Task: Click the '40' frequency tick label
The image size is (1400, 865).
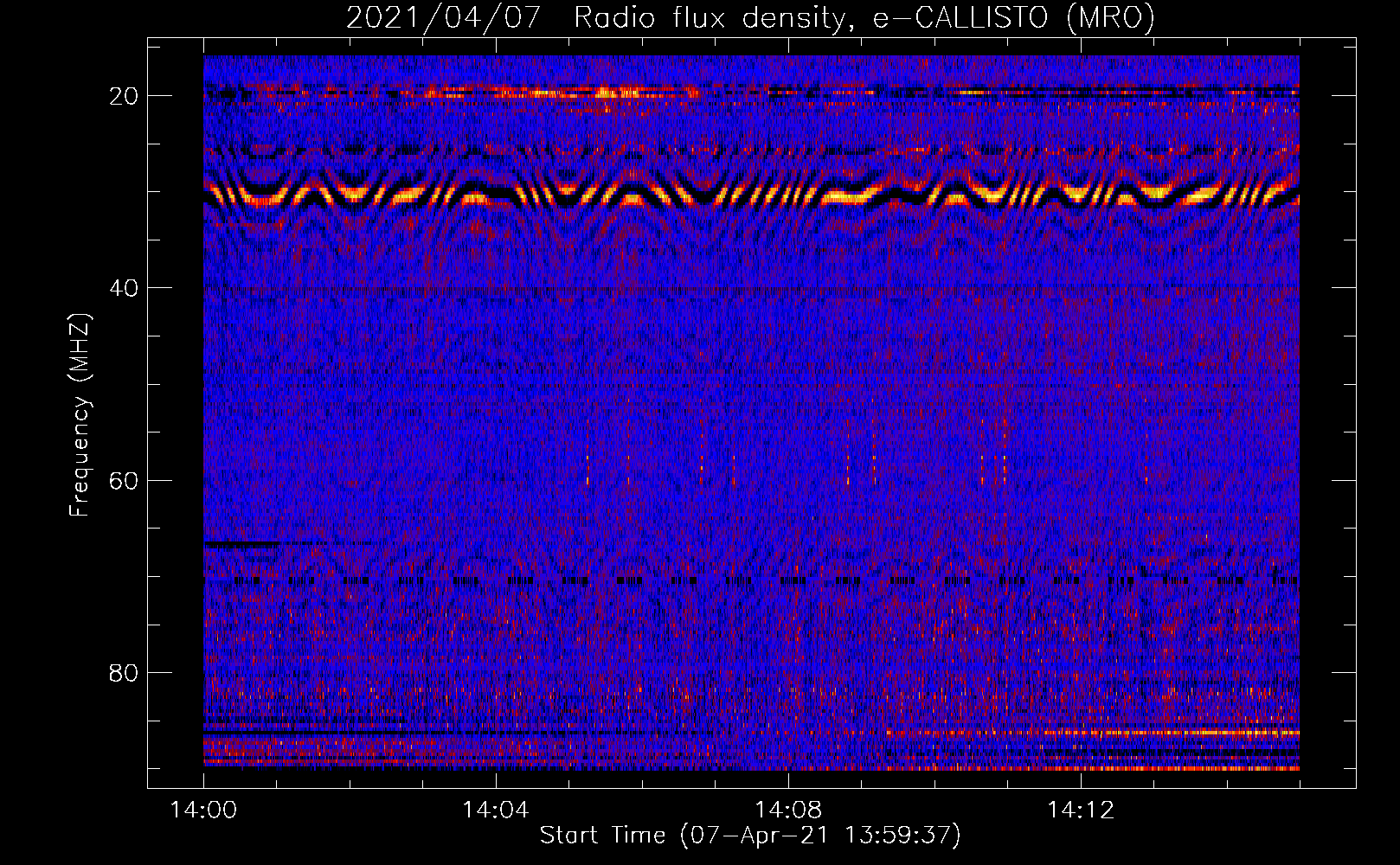Action: [125, 288]
